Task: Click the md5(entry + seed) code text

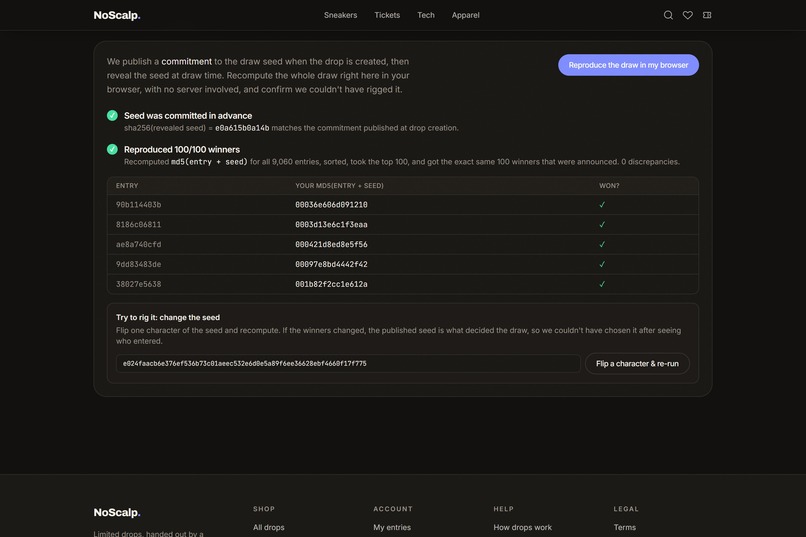Action: [209, 162]
